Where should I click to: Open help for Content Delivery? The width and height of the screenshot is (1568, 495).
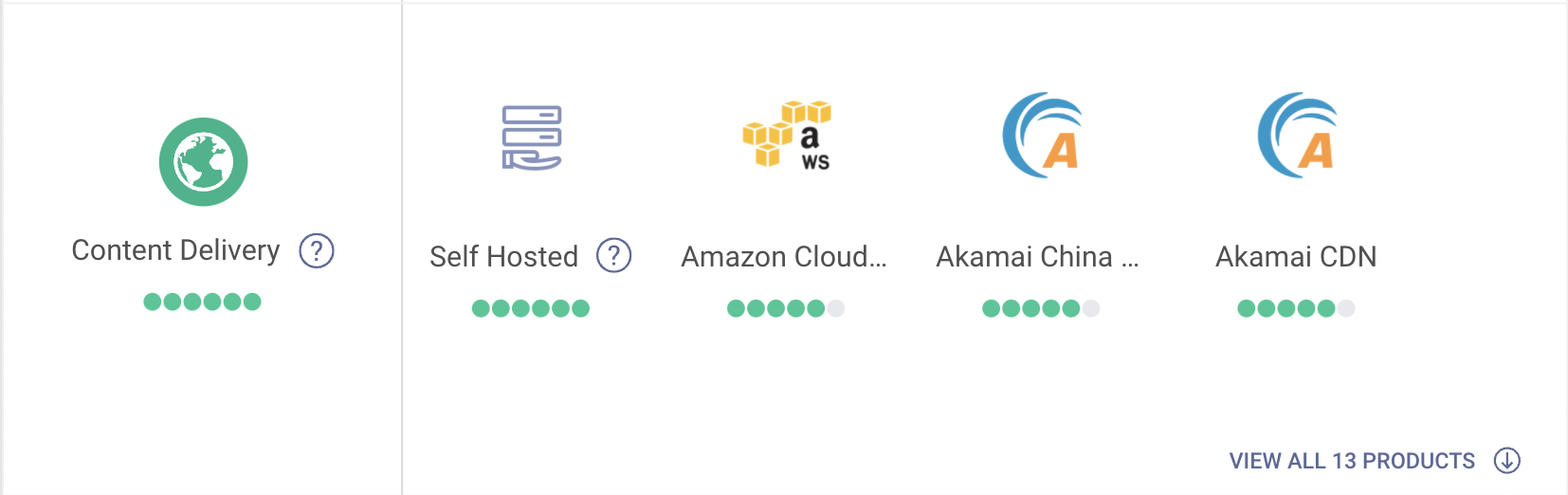point(317,251)
